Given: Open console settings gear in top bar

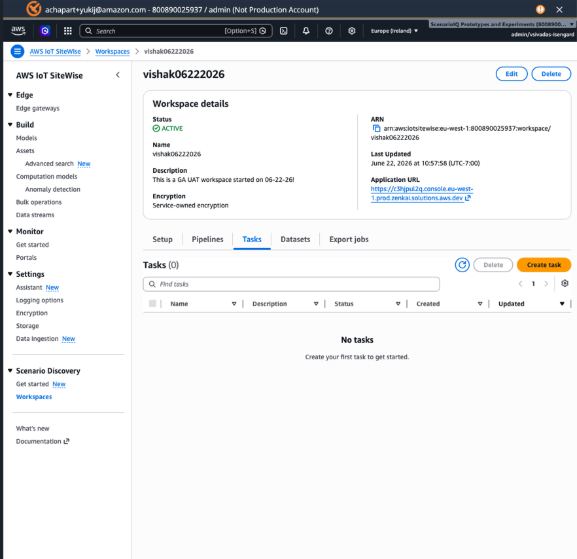Looking at the screenshot, I should (x=351, y=31).
